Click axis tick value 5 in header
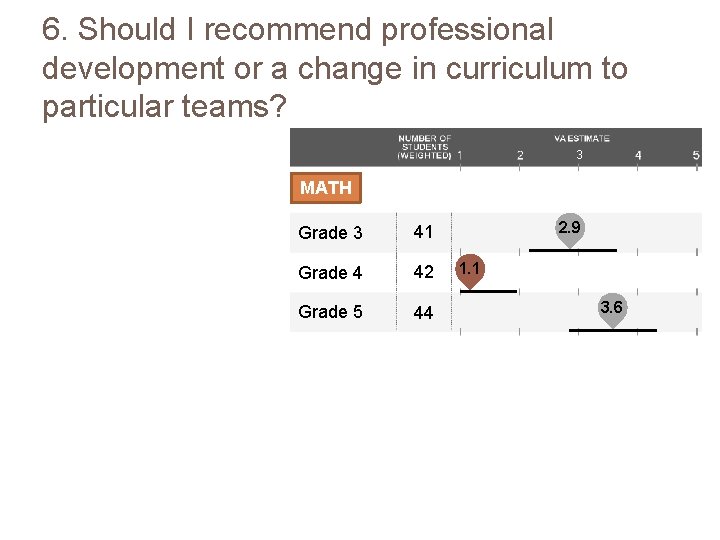This screenshot has width=720, height=540. coord(696,155)
